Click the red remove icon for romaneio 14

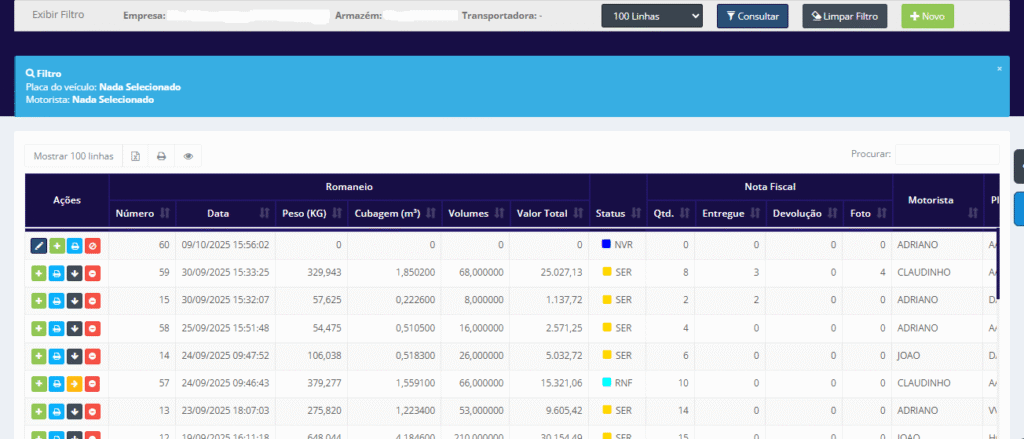pyautogui.click(x=91, y=356)
